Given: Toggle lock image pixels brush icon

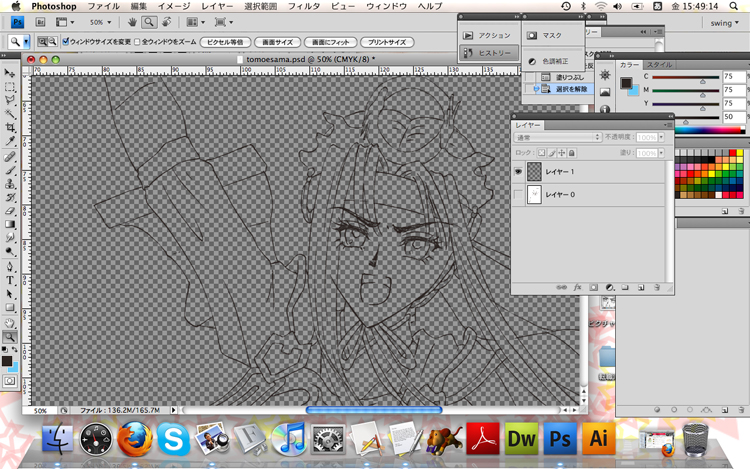Looking at the screenshot, I should (552, 153).
